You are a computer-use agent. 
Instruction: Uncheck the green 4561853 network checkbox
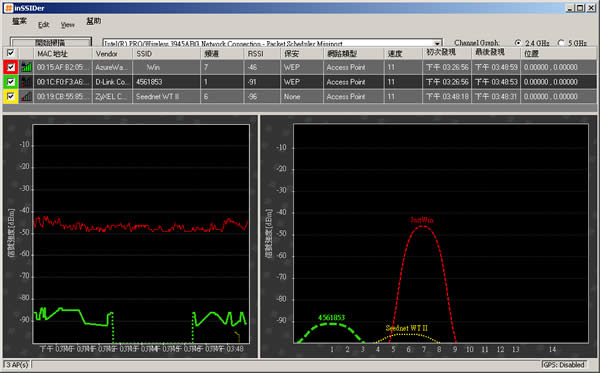tap(11, 82)
